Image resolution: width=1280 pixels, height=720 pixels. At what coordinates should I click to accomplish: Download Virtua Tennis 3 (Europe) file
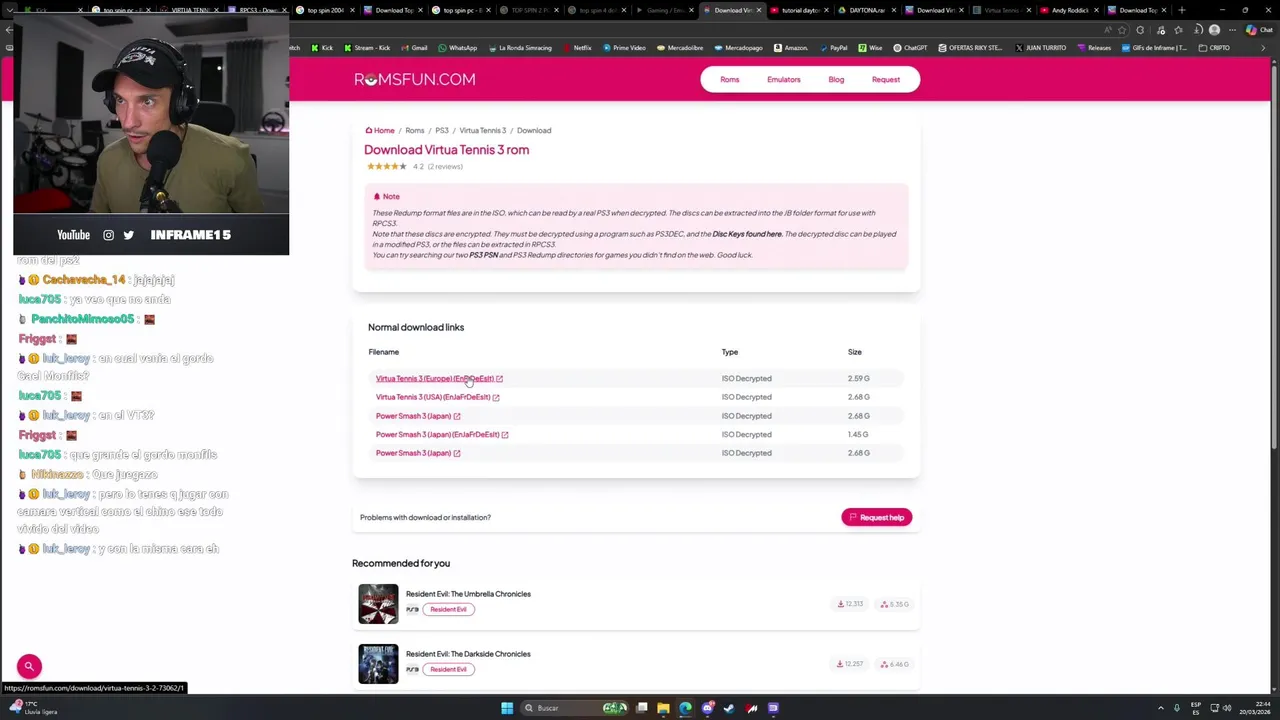coord(439,378)
